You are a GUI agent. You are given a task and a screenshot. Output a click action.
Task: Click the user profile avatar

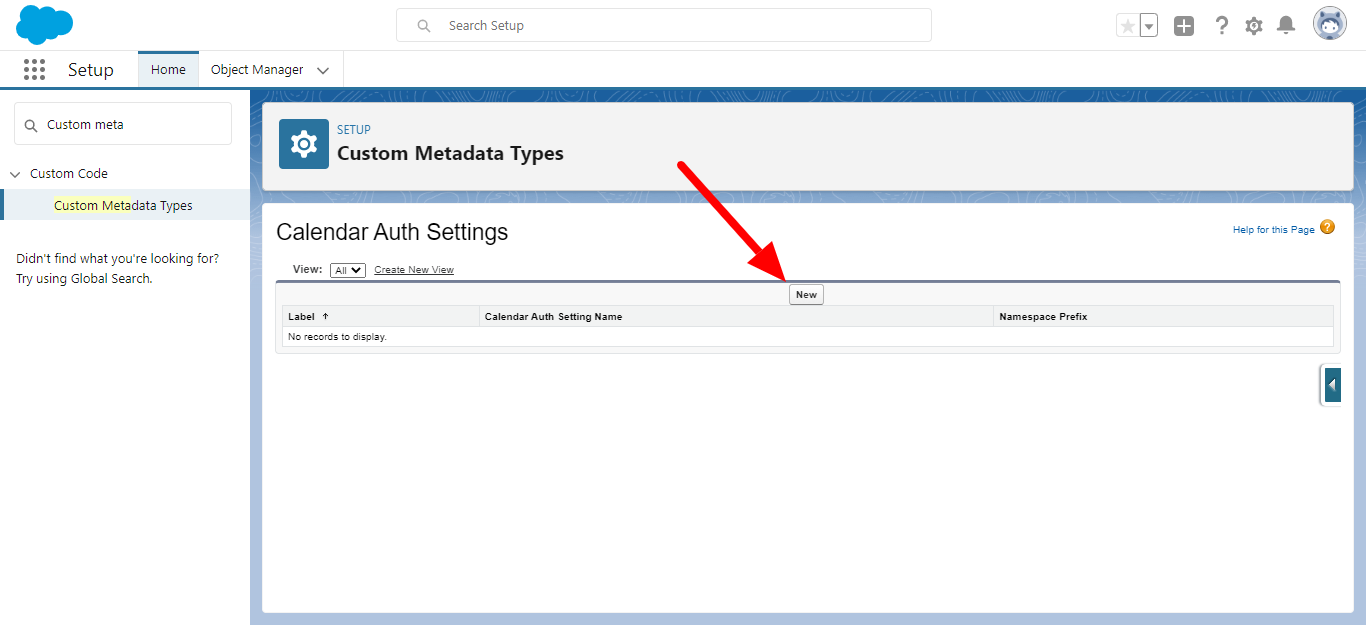(x=1330, y=25)
